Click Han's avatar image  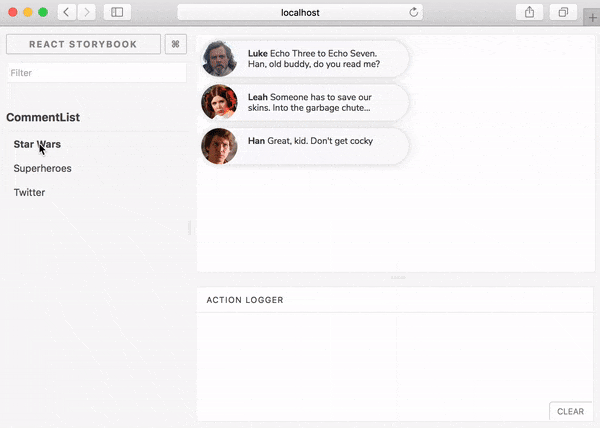click(x=219, y=146)
